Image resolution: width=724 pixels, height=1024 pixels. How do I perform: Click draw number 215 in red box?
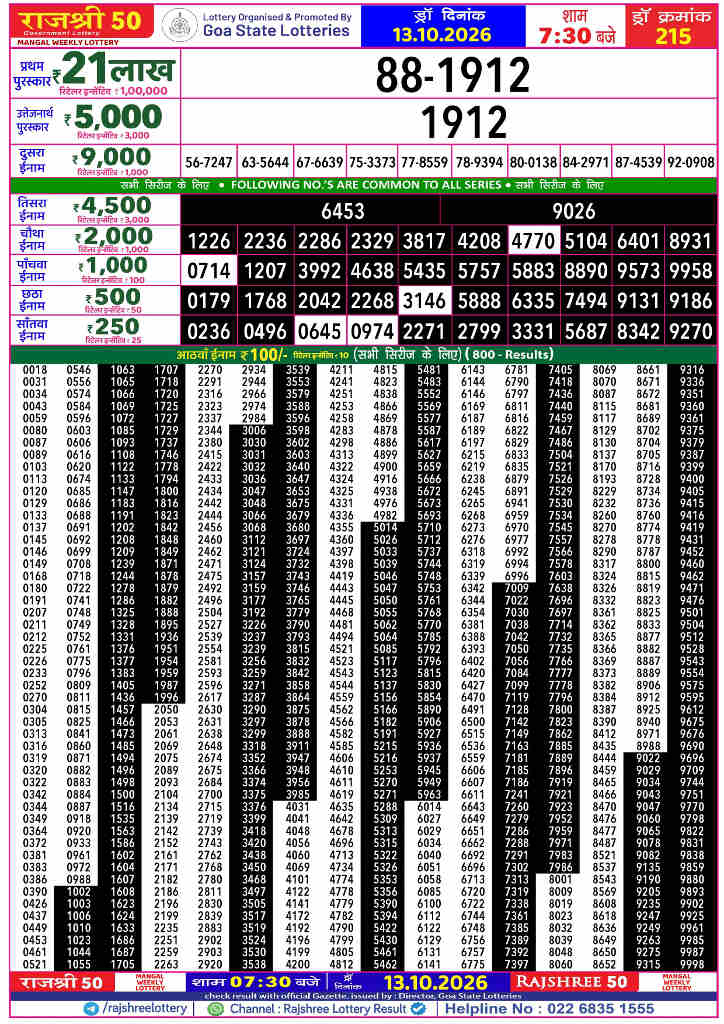(672, 35)
